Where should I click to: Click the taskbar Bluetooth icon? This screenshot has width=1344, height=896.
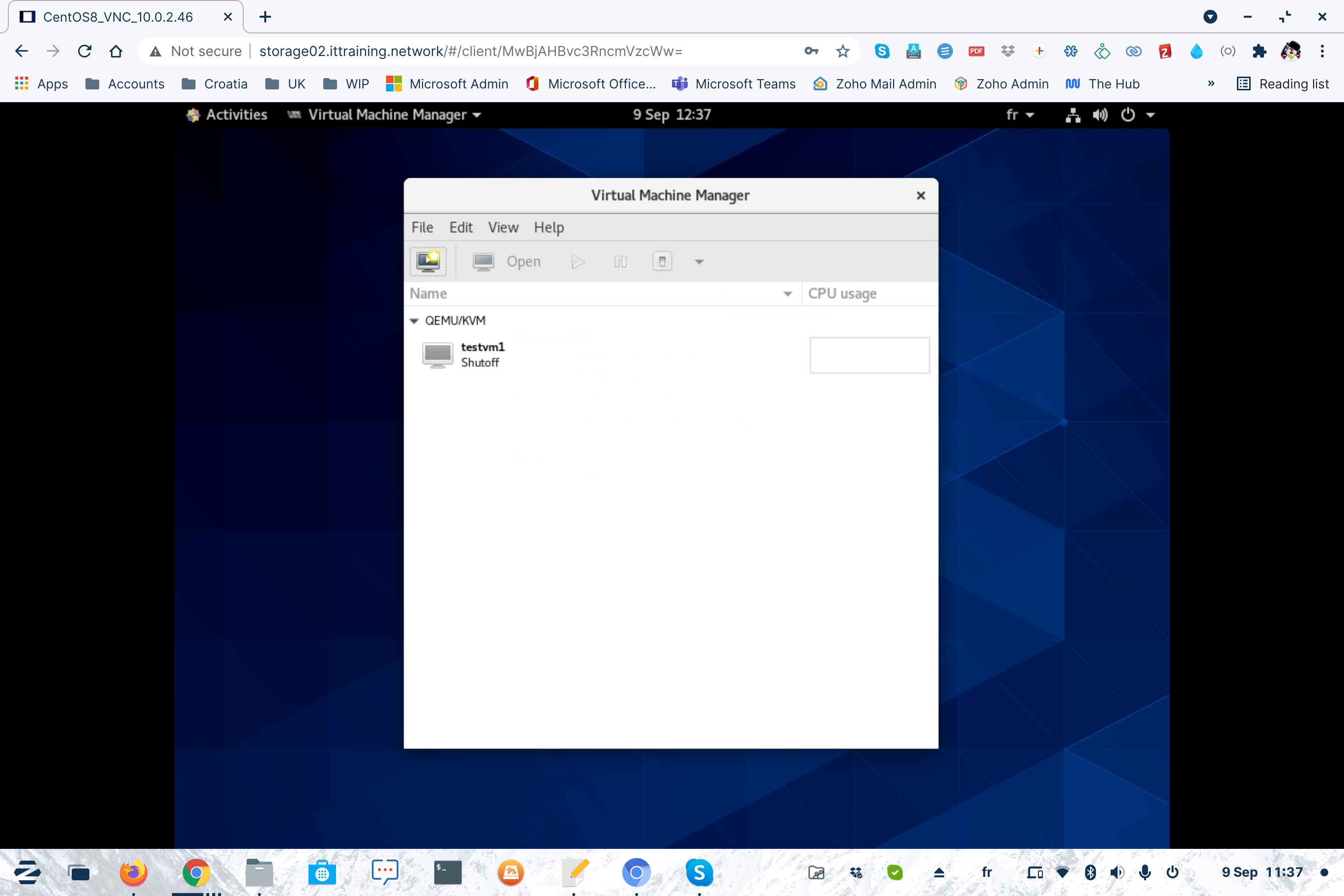pyautogui.click(x=1090, y=872)
